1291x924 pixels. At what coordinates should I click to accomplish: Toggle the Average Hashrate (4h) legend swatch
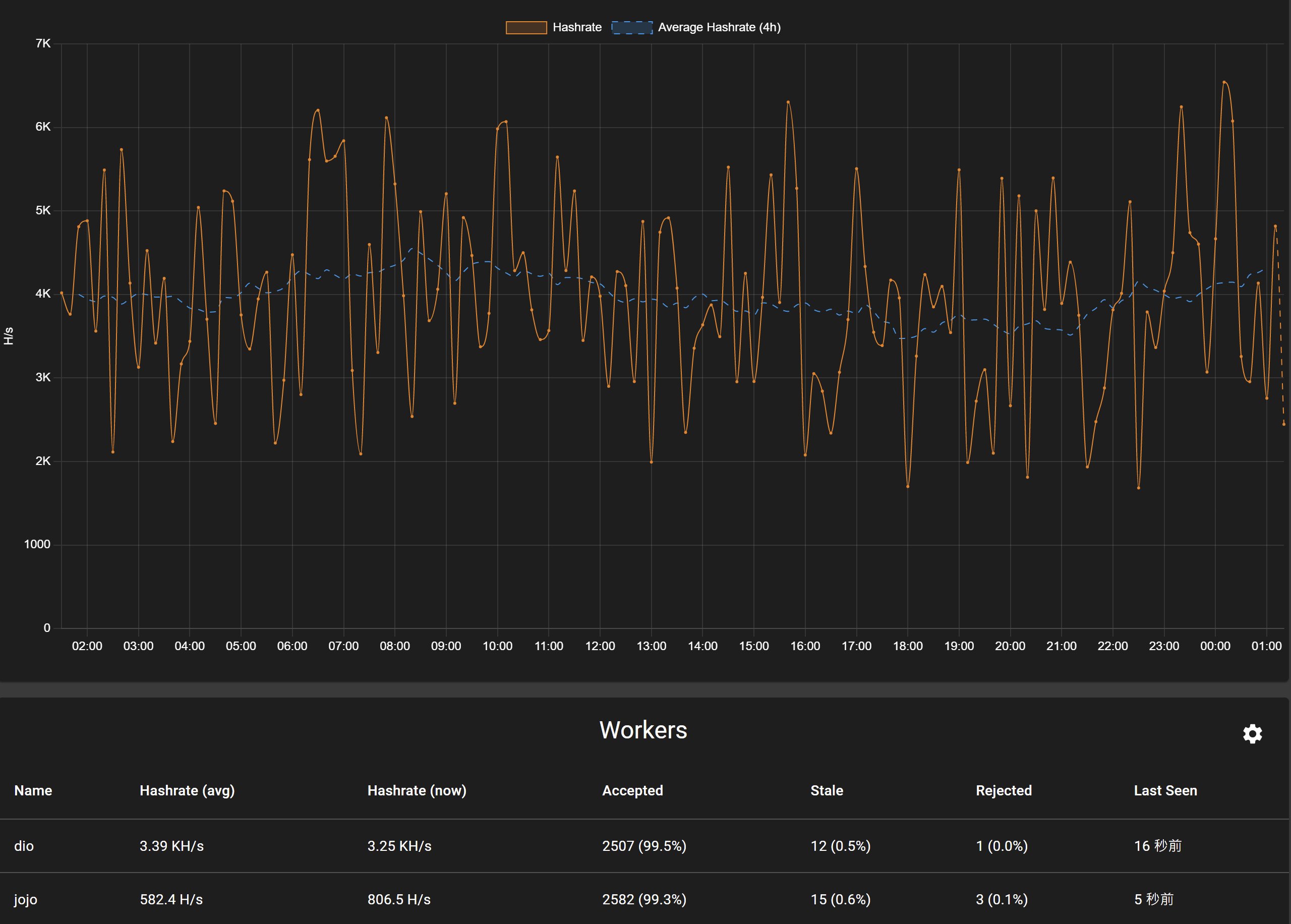[632, 27]
